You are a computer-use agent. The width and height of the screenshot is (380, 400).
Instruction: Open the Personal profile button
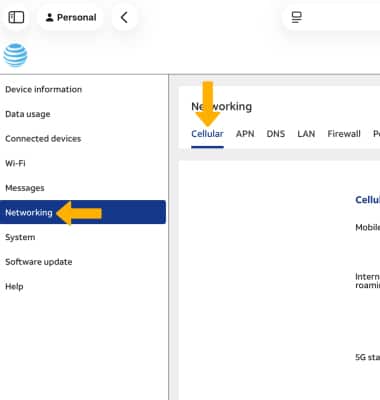click(71, 17)
